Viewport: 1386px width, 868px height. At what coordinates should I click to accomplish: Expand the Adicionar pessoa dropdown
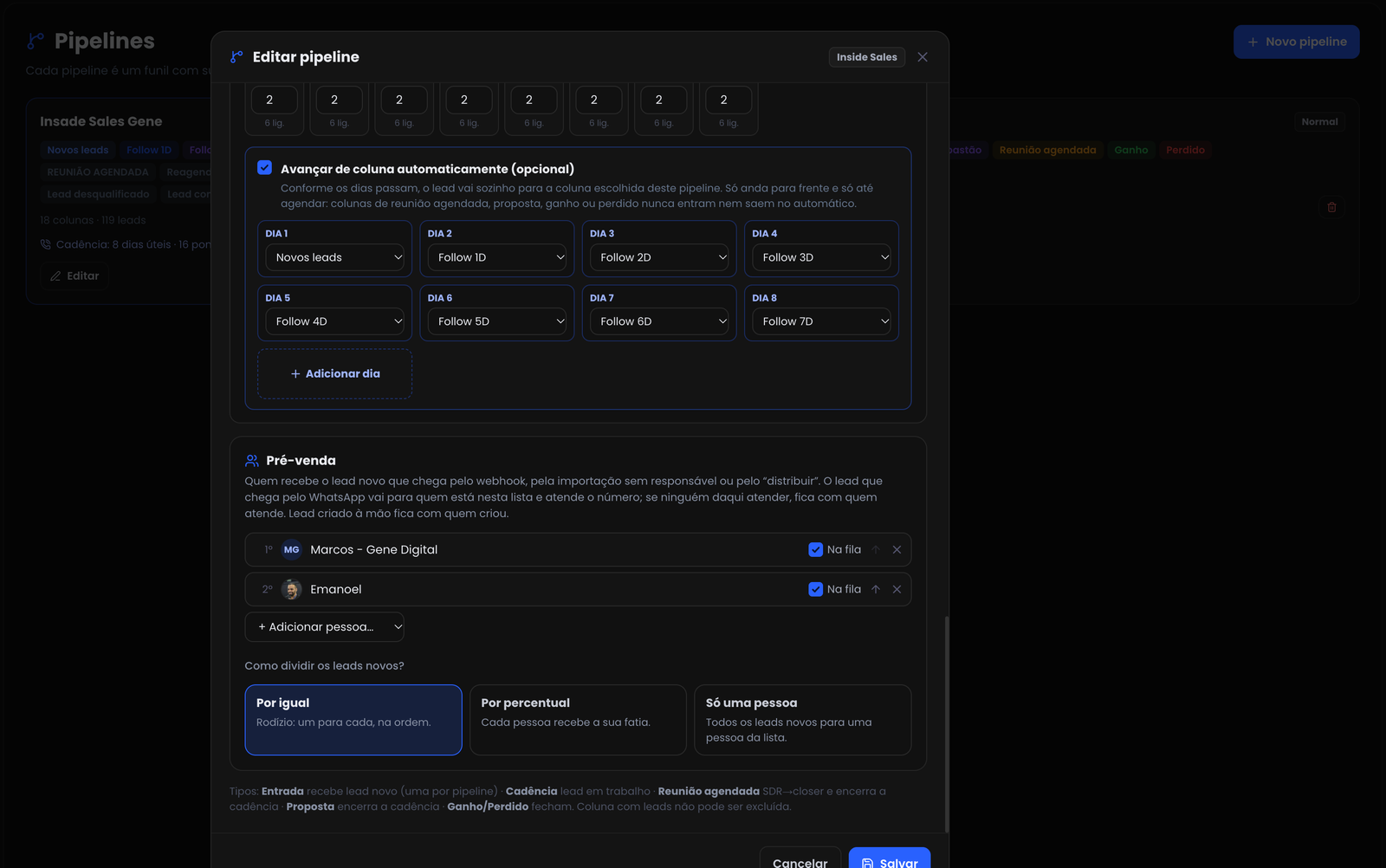pos(325,627)
